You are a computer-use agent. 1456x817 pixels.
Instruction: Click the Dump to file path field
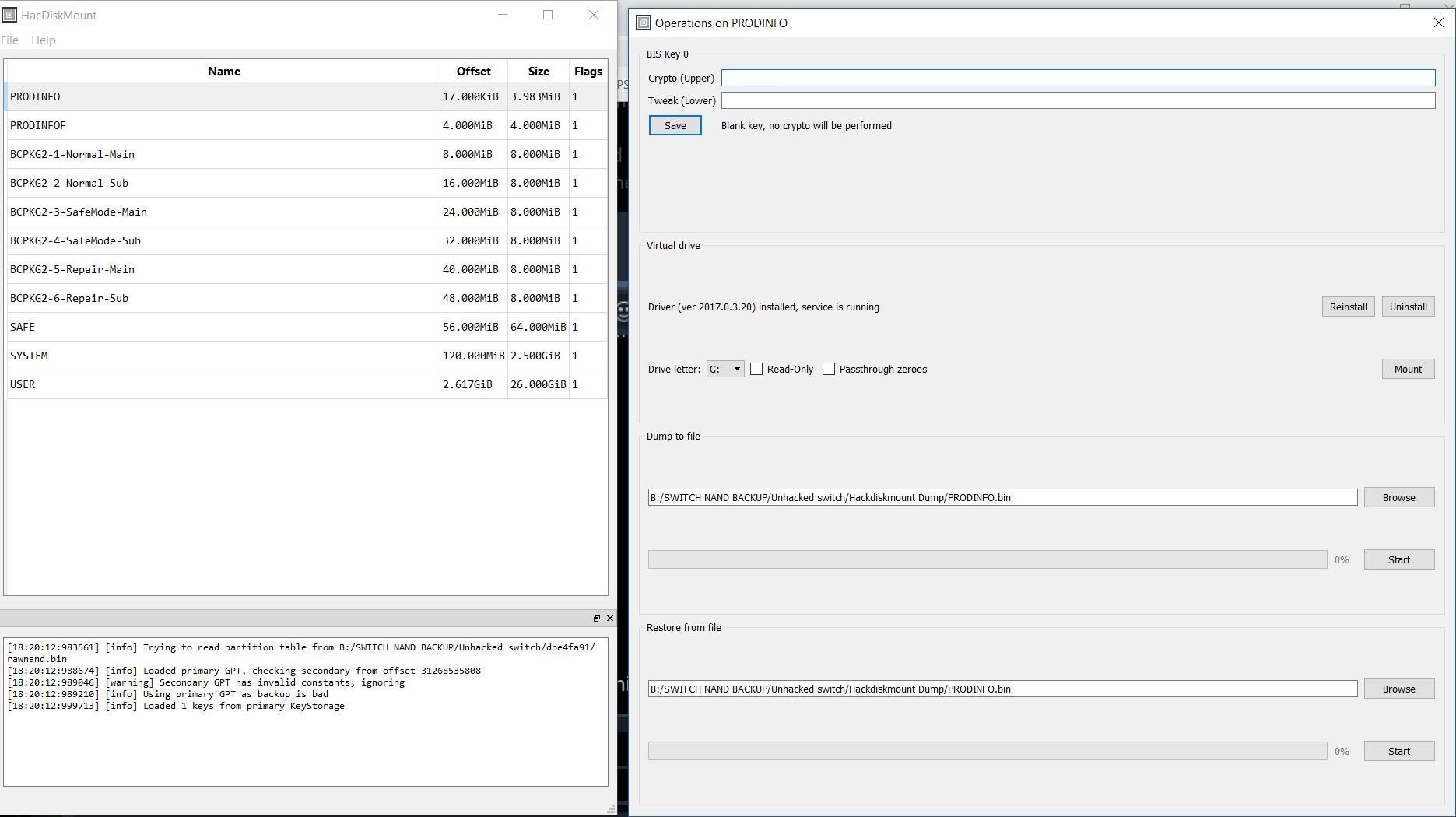[x=1002, y=497]
